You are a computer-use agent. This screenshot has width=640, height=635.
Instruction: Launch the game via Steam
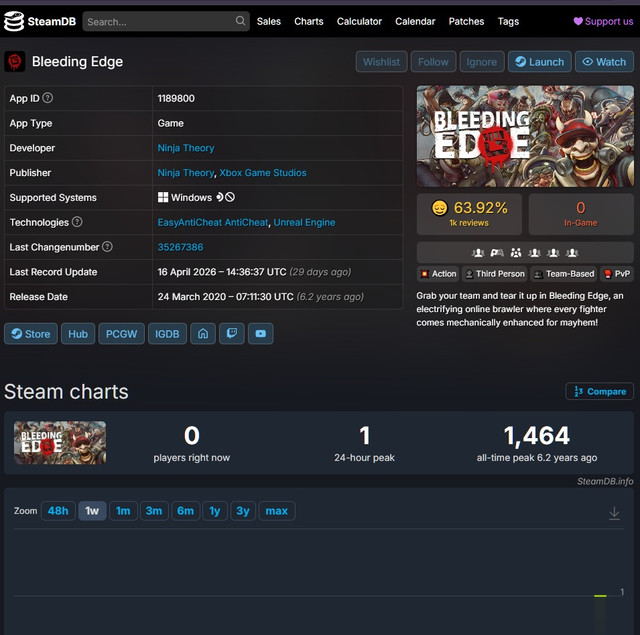pos(540,62)
